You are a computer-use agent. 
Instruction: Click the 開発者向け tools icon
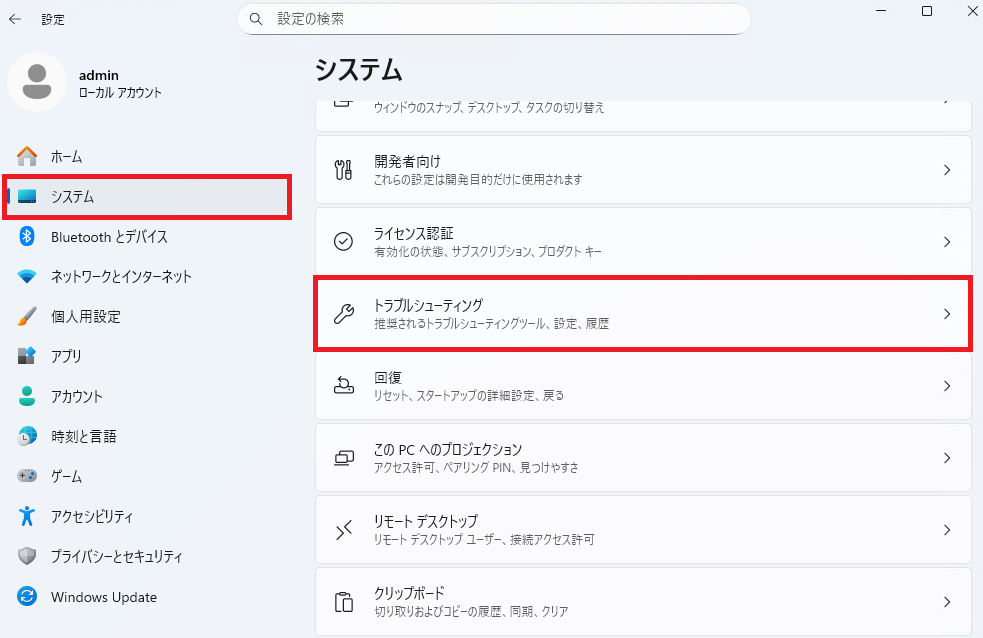click(344, 170)
